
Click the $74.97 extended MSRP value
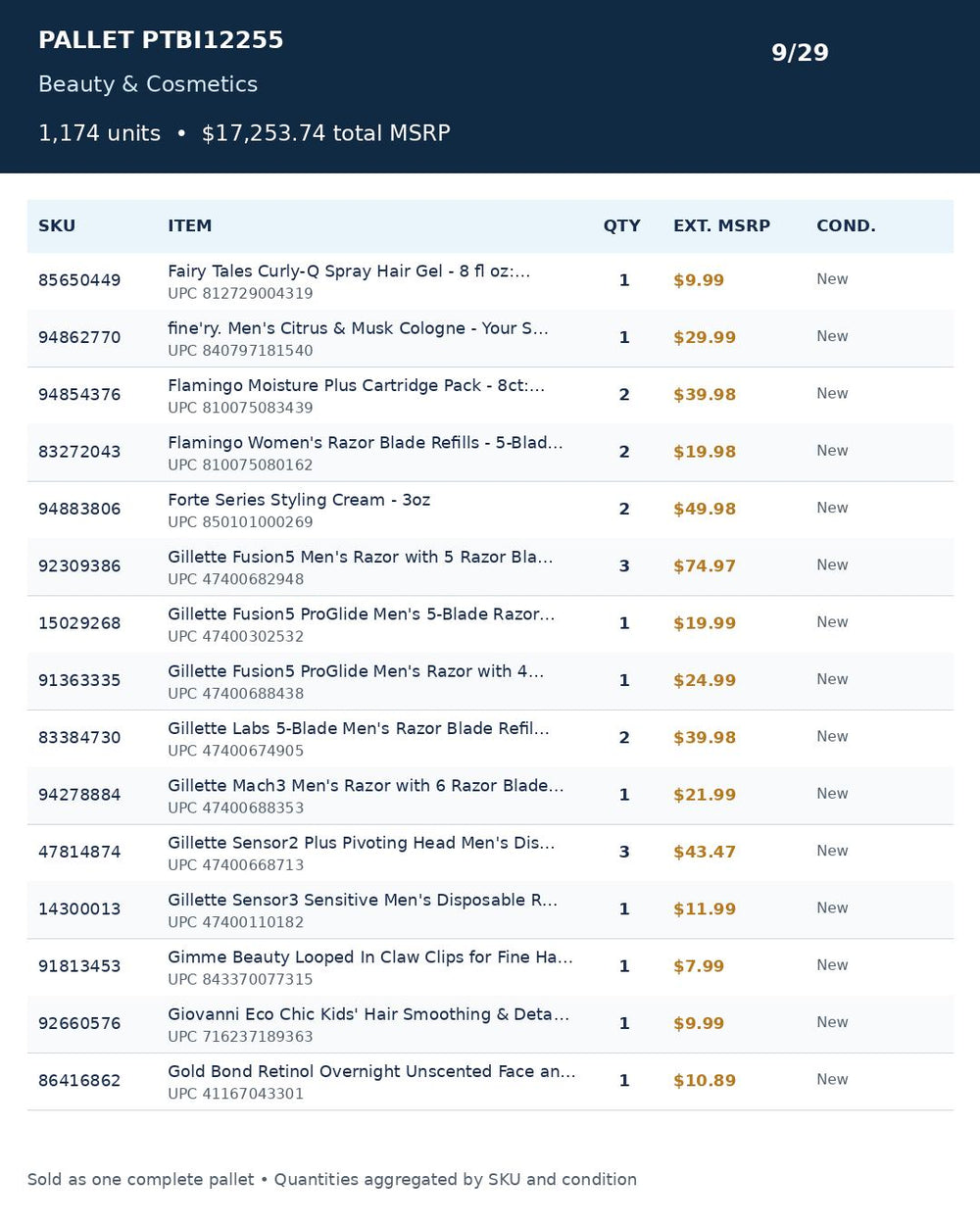click(704, 566)
